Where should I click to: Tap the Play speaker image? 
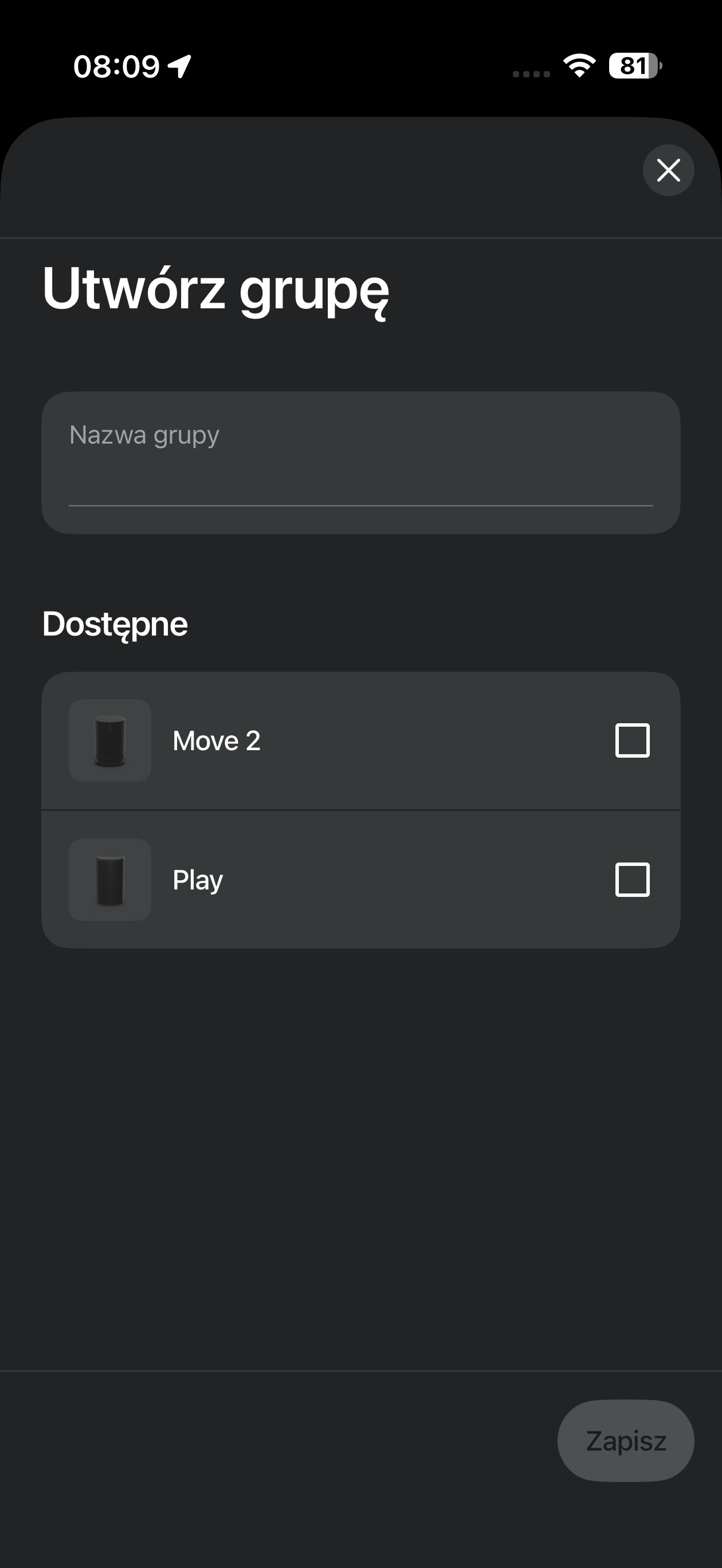110,880
